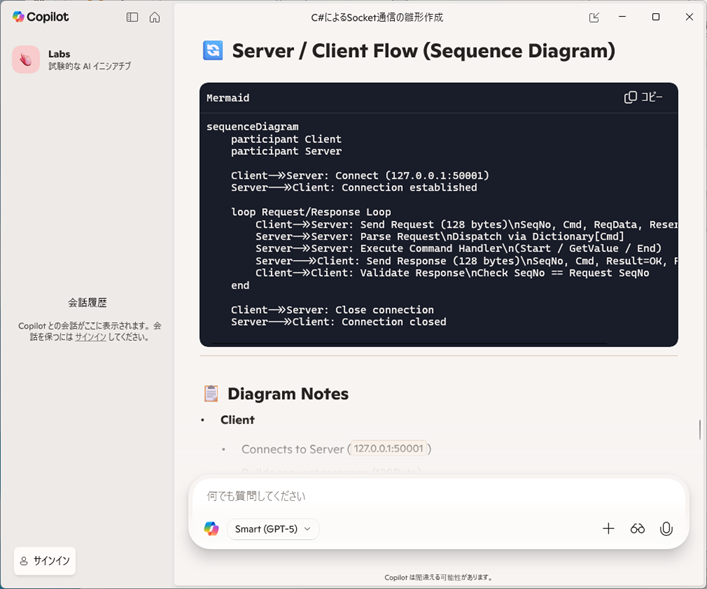Viewport: 707px width, 589px height.
Task: Click the 127.0.0.1:50001 inline code chip
Action: (388, 448)
